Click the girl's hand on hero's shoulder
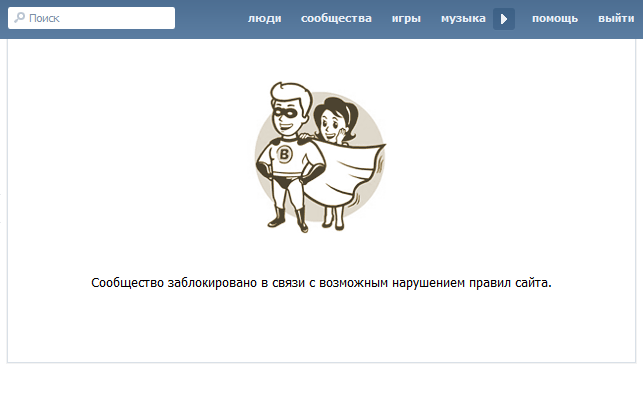The height and width of the screenshot is (420, 643). point(305,136)
